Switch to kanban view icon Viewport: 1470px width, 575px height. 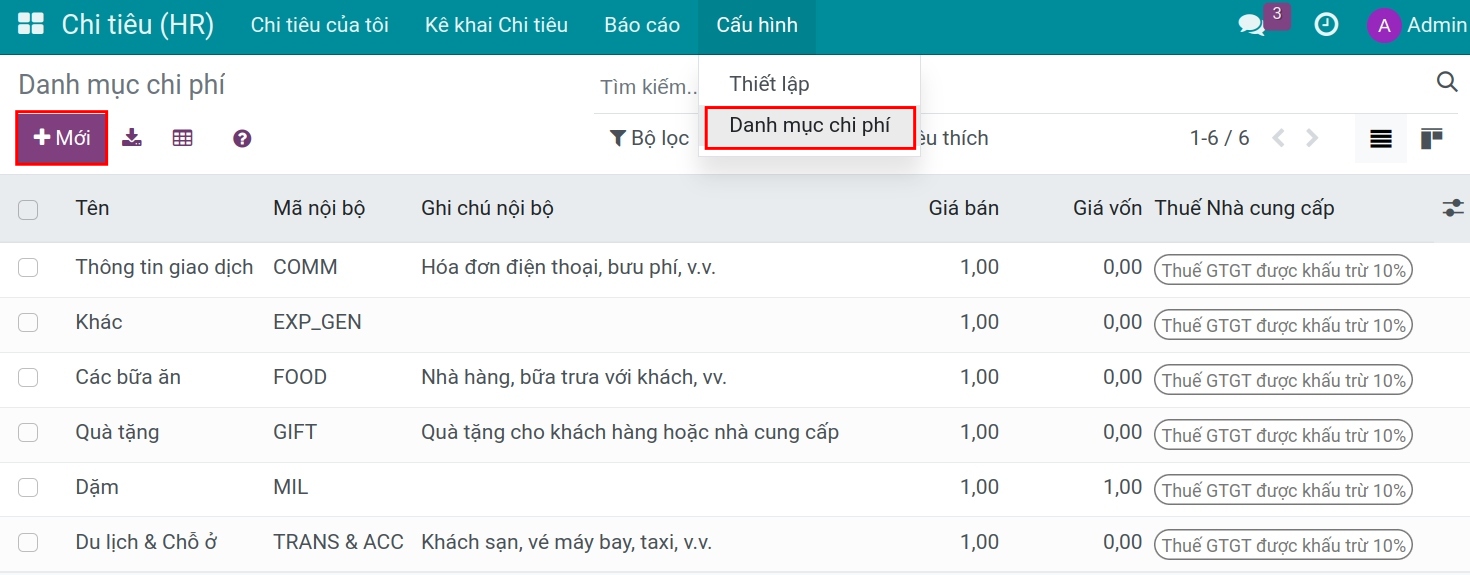point(1431,138)
